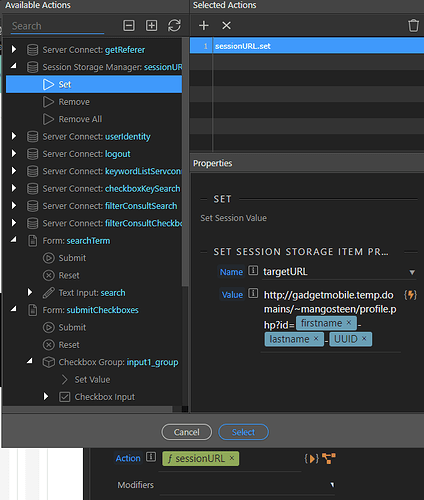The height and width of the screenshot is (500, 424).
Task: Open the dynamic data picker for Value
Action: 410,295
